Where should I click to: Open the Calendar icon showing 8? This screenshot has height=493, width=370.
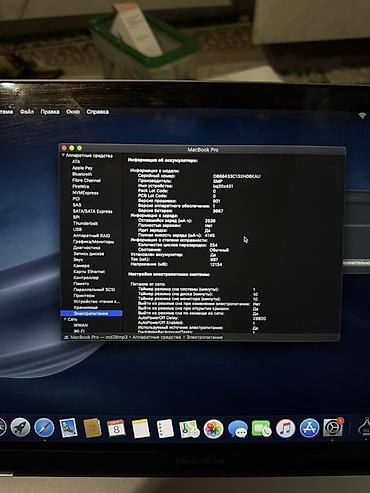[x=116, y=428]
